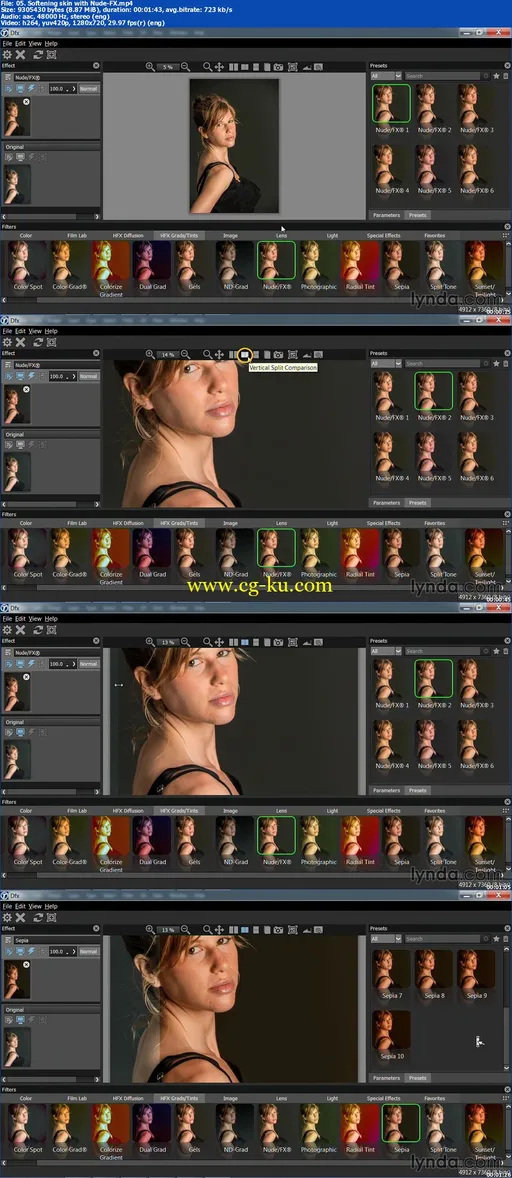
Task: Click the Effect panel horizontal scrollbar in the 14 % zoom frame
Action: coord(51,505)
